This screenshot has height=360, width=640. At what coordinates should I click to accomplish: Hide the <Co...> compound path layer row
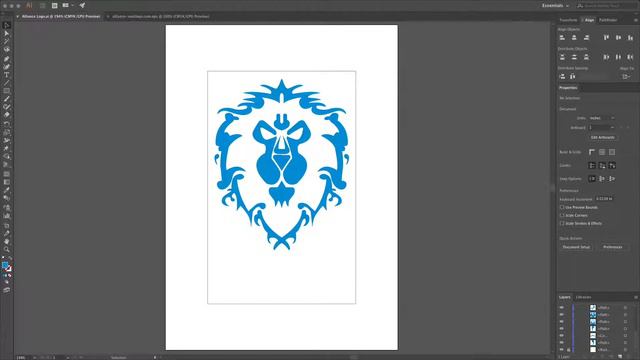tap(562, 336)
